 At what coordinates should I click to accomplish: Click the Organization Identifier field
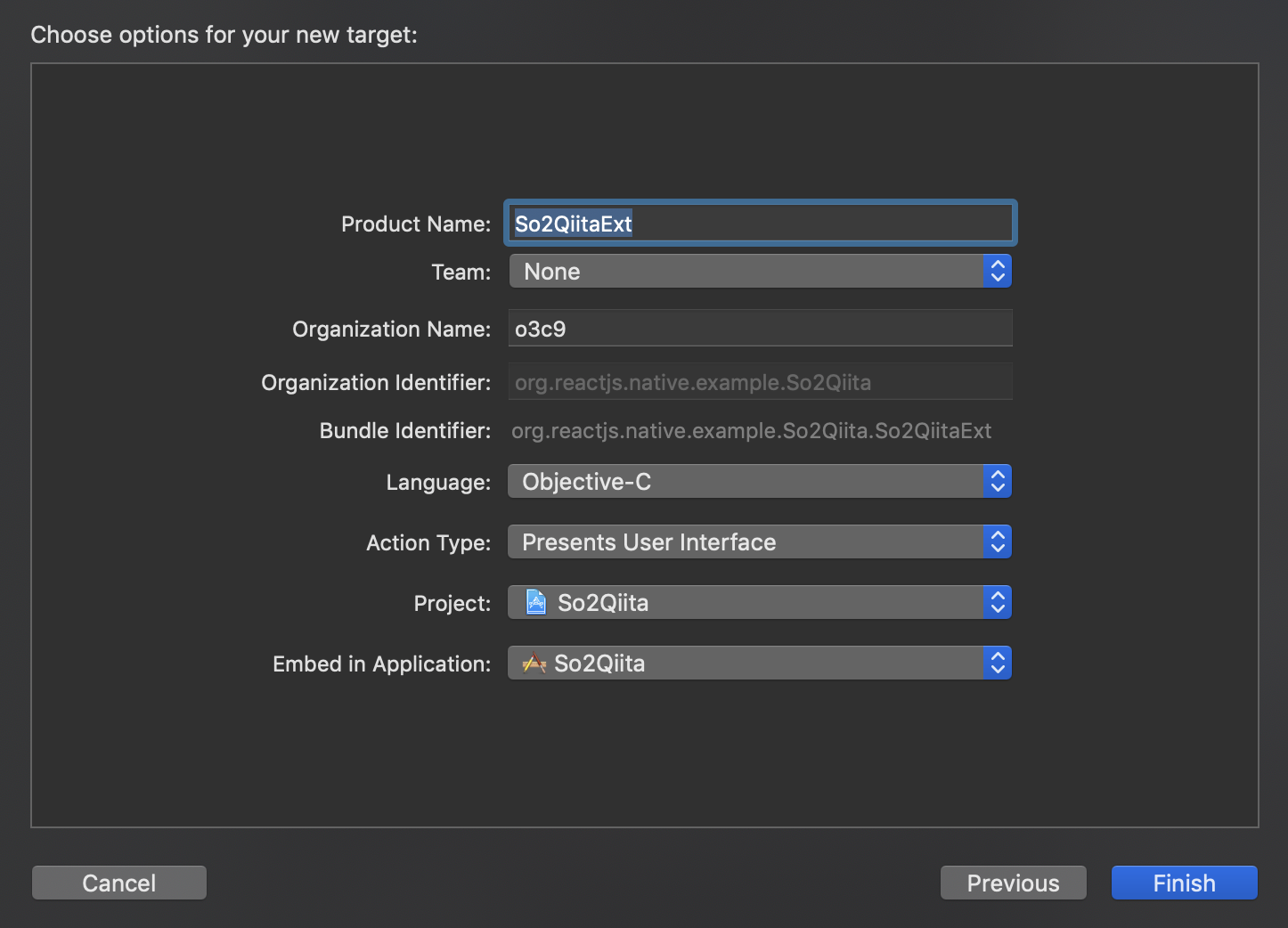click(x=759, y=381)
